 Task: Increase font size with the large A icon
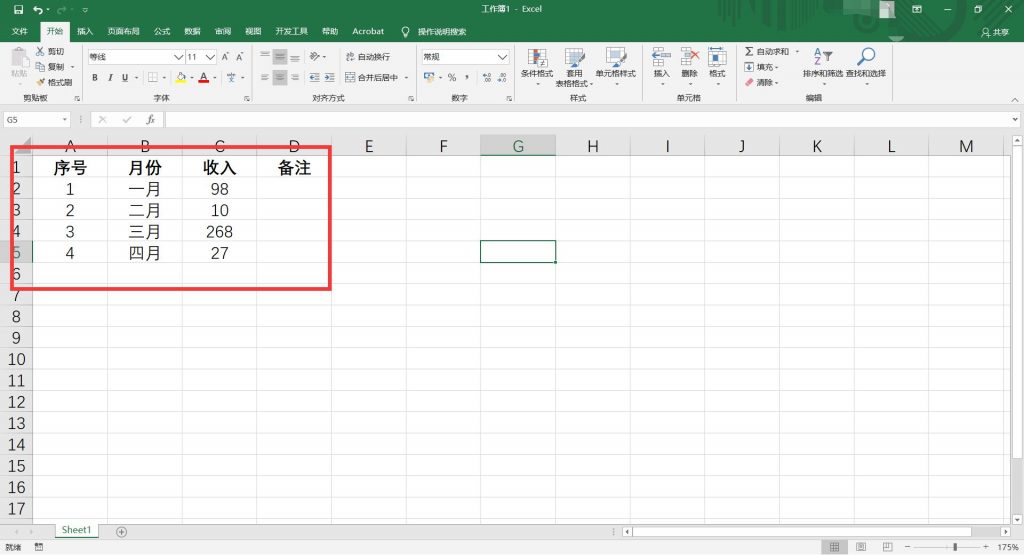point(225,57)
